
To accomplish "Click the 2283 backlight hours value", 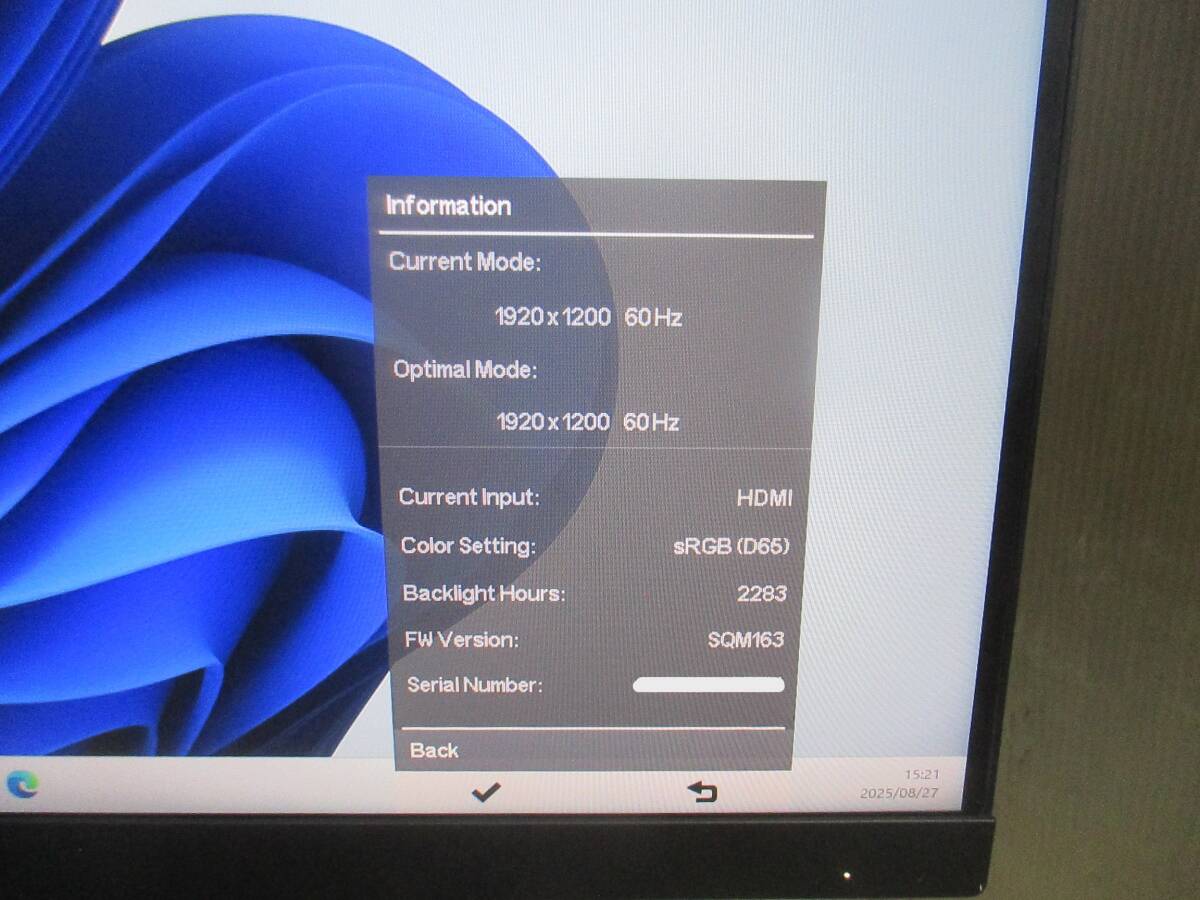I will 762,593.
